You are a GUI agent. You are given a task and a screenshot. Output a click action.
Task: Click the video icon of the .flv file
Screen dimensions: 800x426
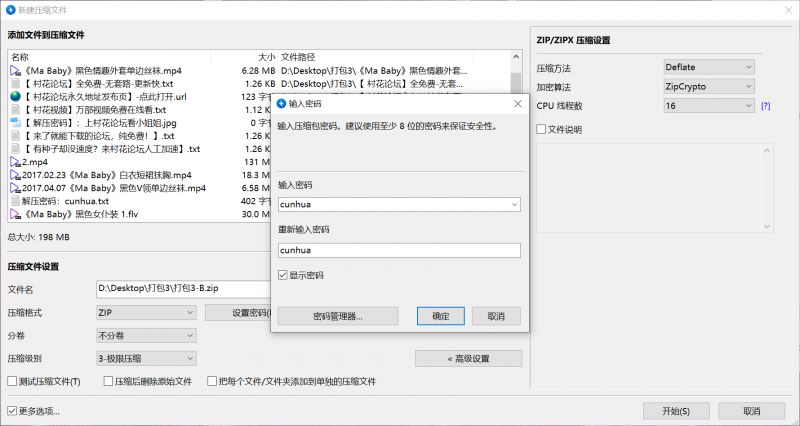pyautogui.click(x=14, y=213)
